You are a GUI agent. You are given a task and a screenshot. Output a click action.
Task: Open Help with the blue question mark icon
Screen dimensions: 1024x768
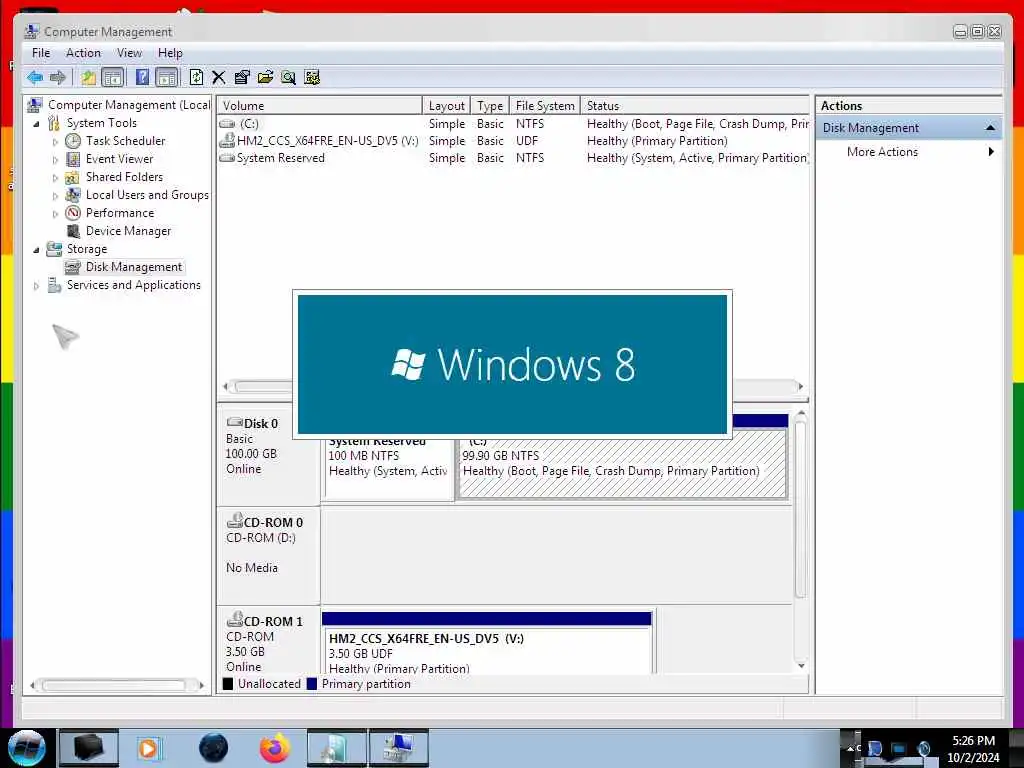[142, 78]
